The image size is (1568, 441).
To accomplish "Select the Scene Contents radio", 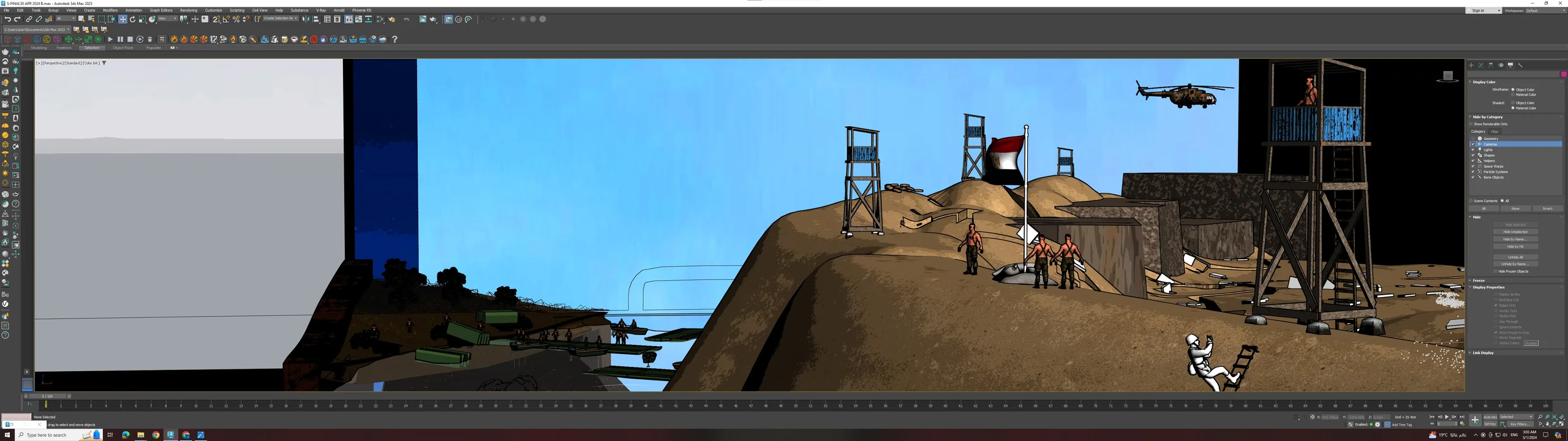I will pos(1471,201).
